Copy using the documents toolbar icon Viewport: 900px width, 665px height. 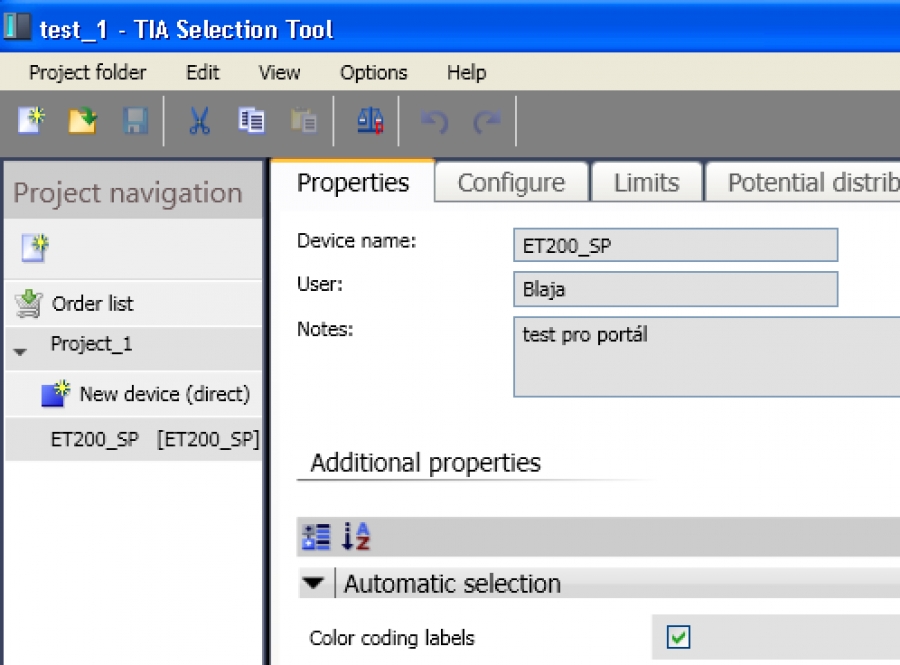[251, 120]
